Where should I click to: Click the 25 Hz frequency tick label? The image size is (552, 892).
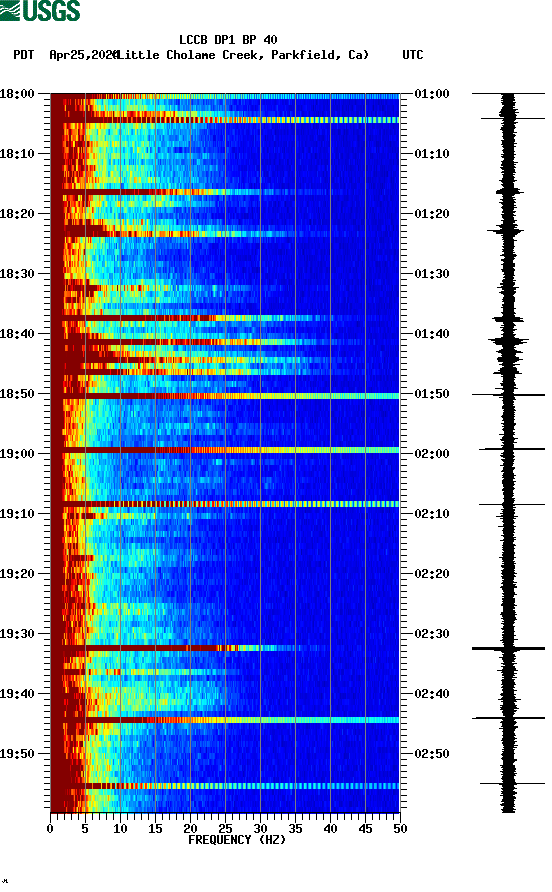(x=225, y=829)
